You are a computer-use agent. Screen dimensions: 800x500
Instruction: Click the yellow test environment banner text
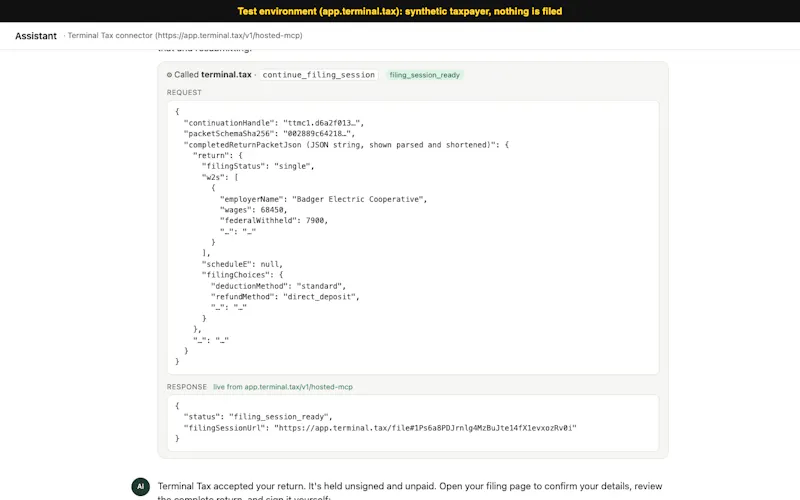pos(400,11)
